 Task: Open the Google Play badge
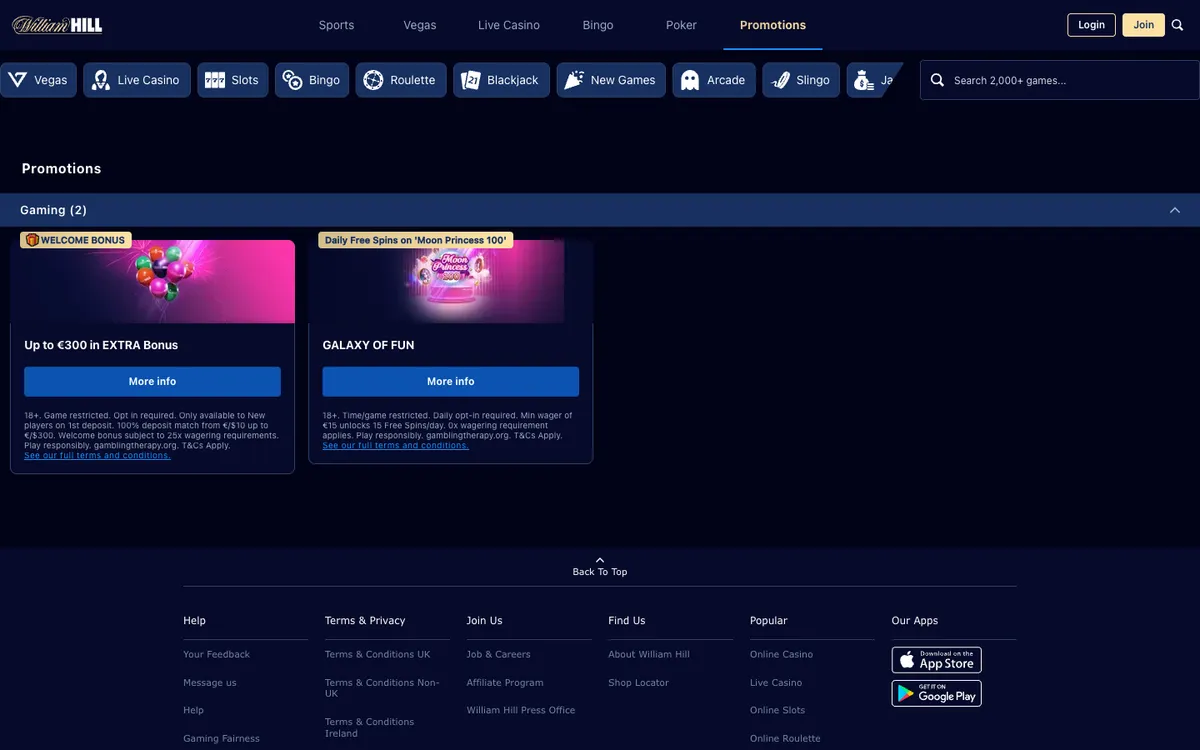point(936,693)
